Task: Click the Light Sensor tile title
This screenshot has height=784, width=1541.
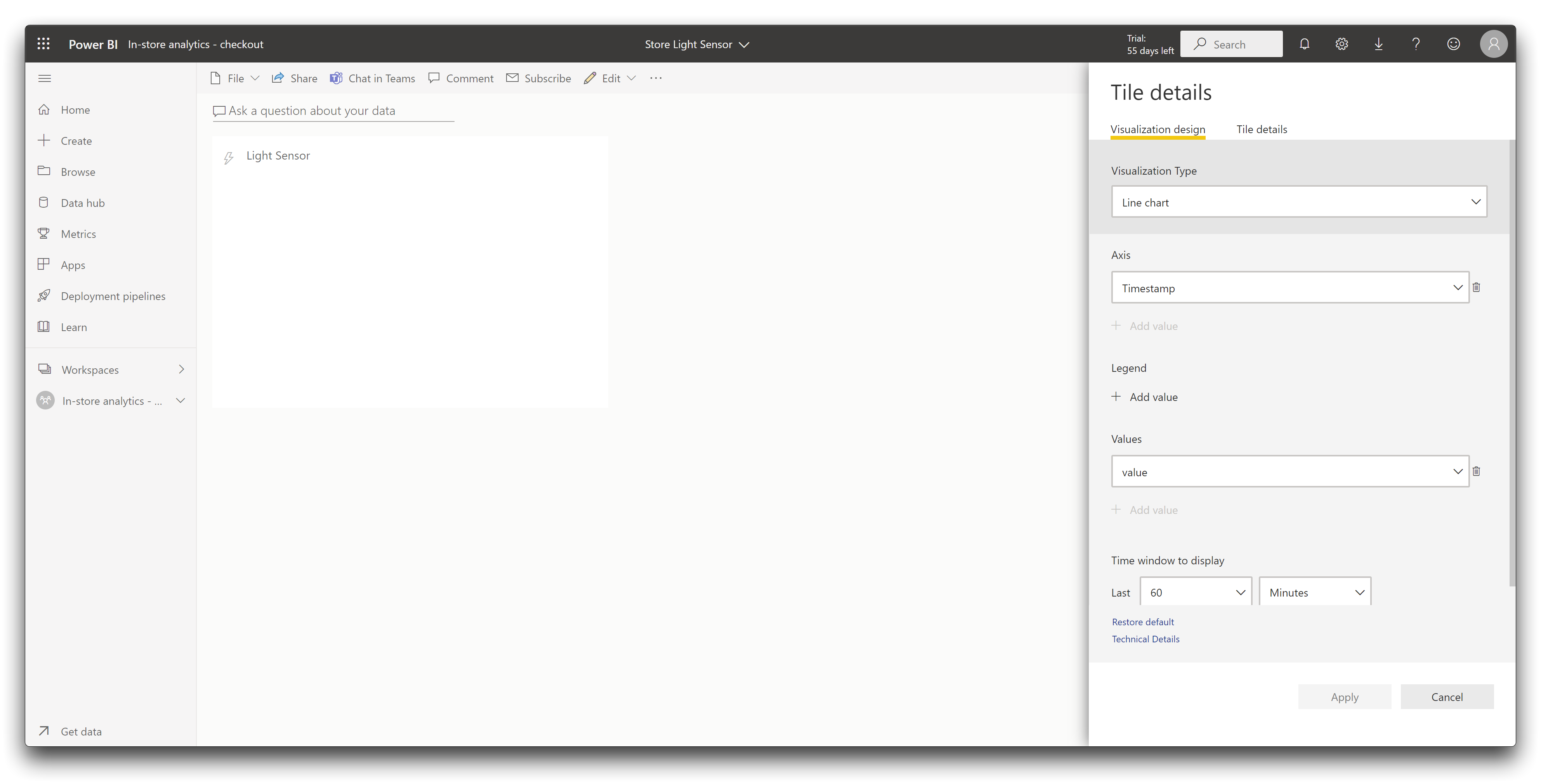Action: (x=278, y=156)
